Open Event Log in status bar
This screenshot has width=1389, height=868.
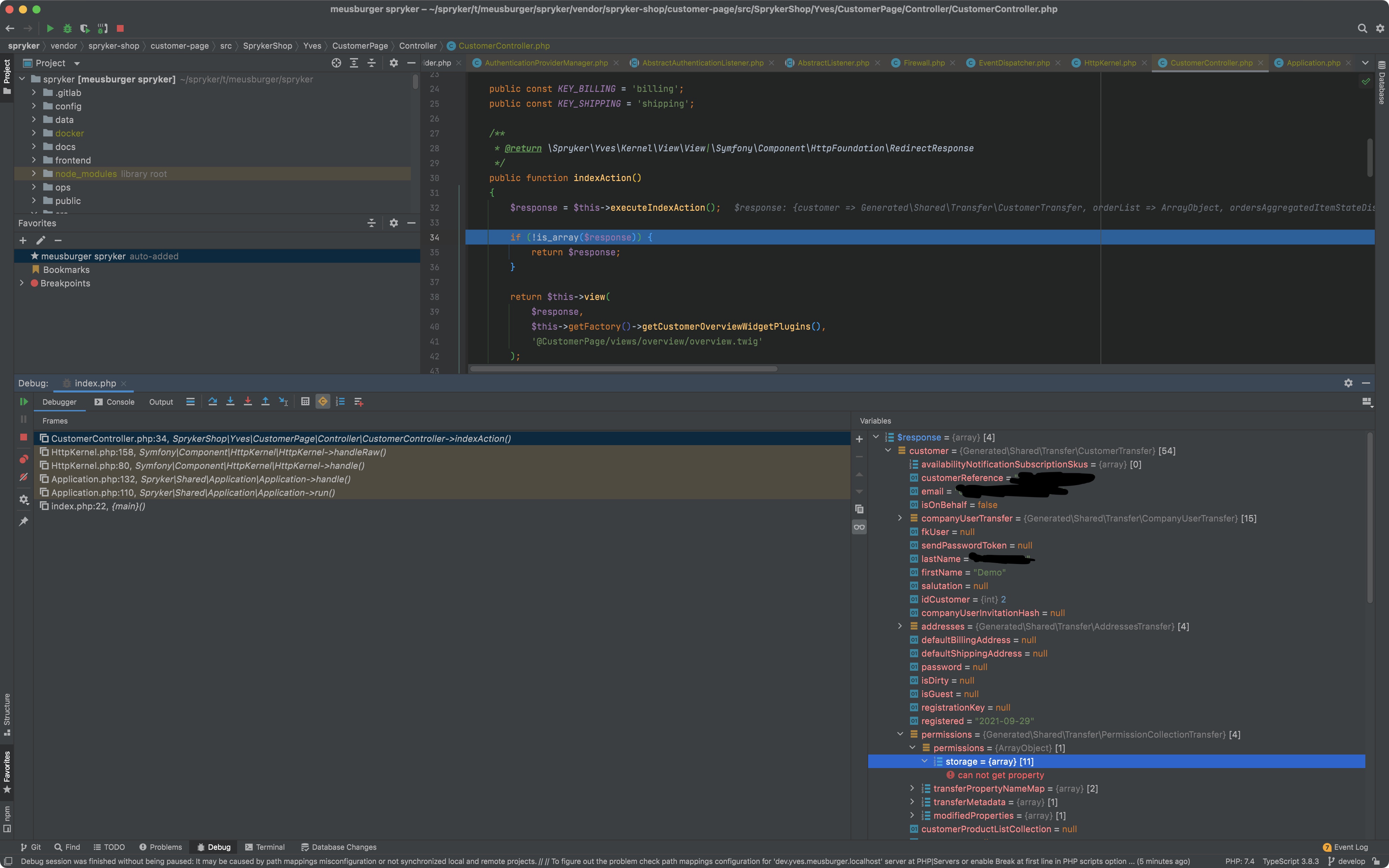[x=1345, y=847]
